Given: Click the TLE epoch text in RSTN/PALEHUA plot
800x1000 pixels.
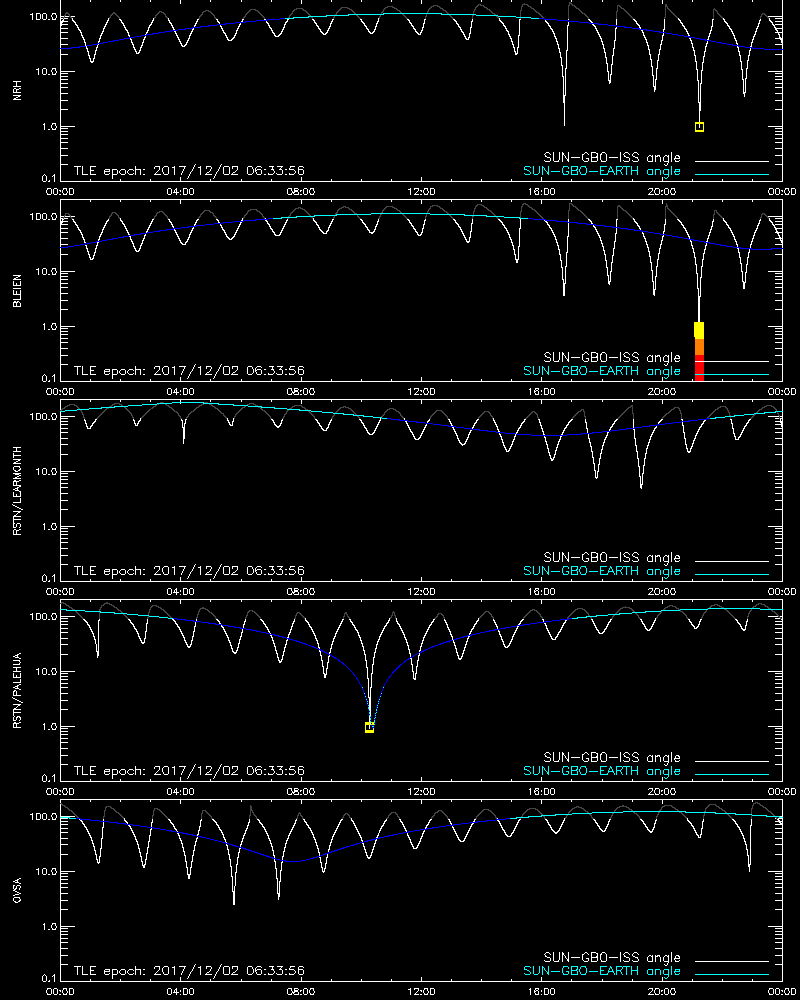Looking at the screenshot, I should (x=189, y=770).
